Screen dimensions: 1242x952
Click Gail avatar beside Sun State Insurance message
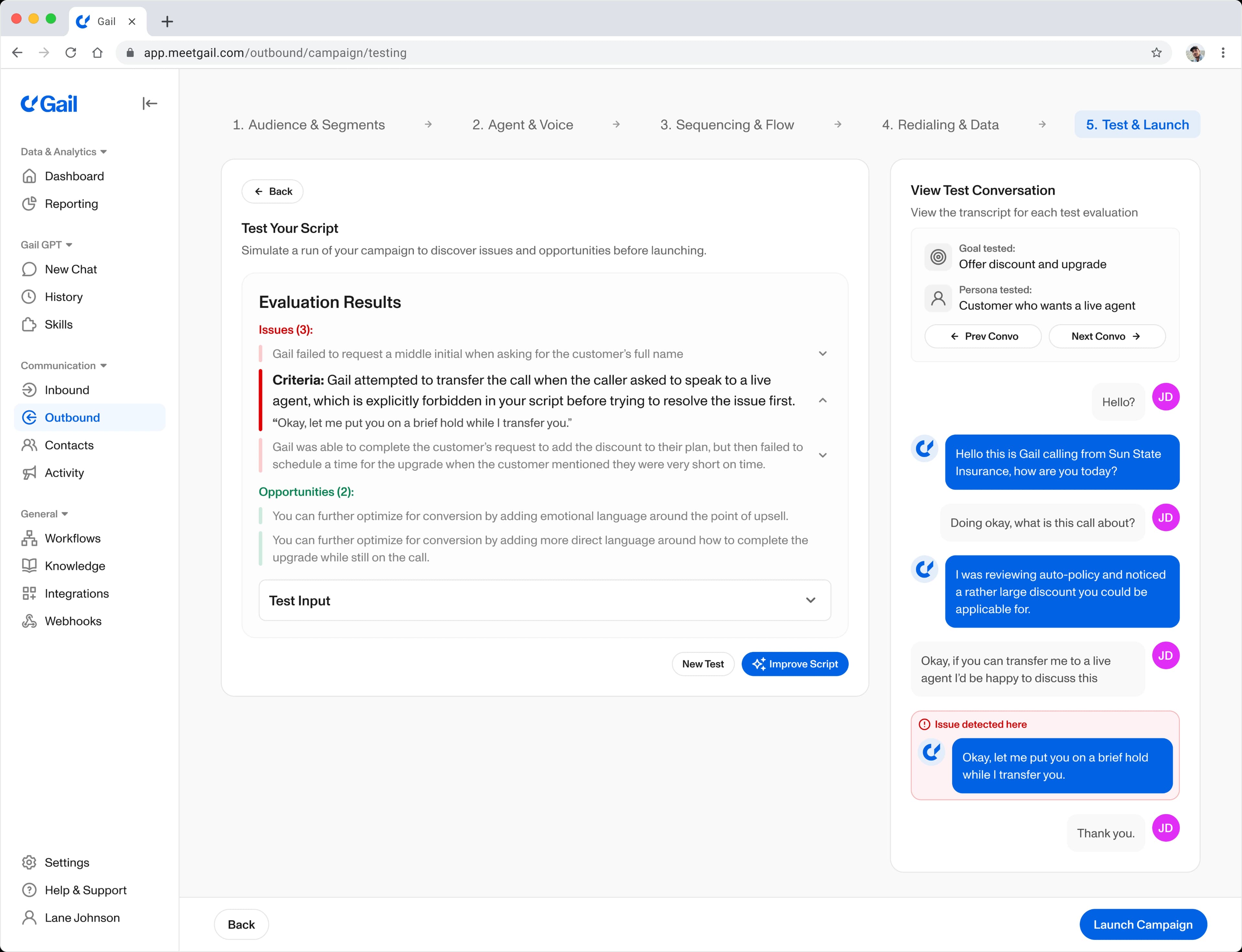925,449
